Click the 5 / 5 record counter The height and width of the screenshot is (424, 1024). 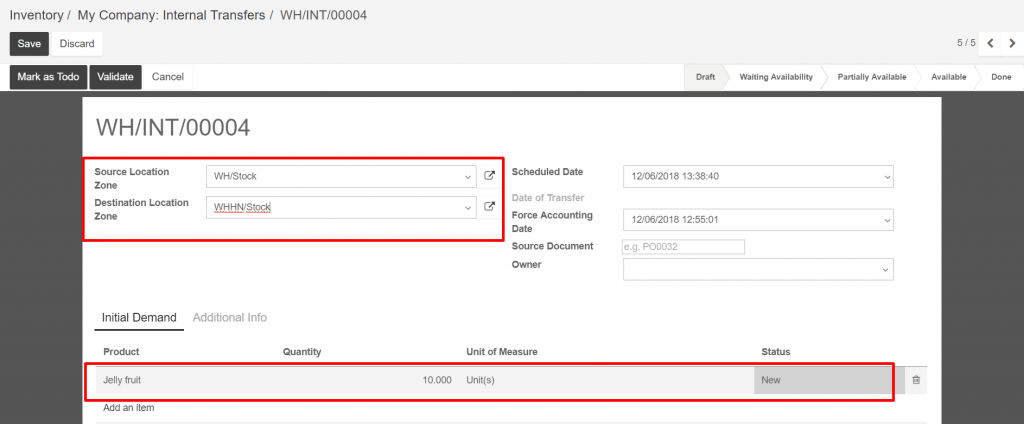click(x=967, y=43)
